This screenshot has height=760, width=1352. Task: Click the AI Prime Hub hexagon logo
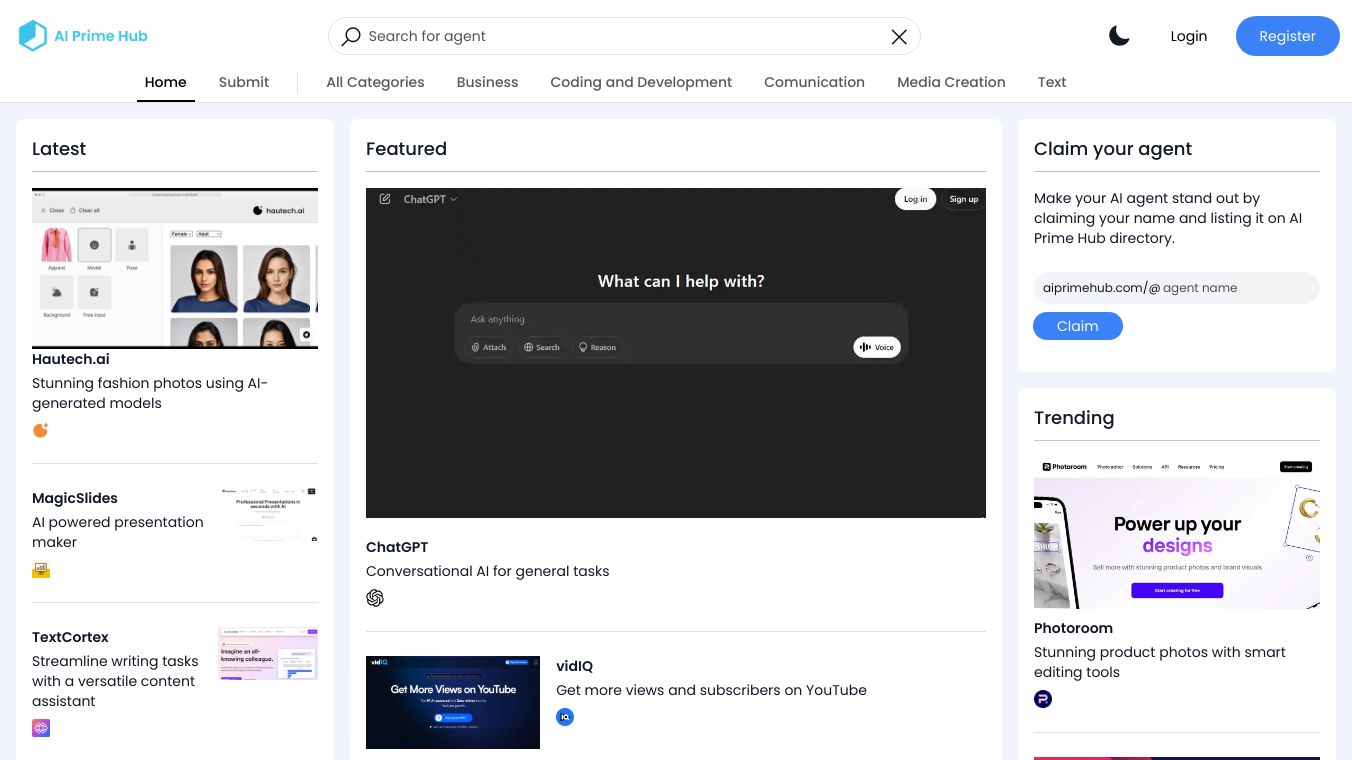pos(33,36)
